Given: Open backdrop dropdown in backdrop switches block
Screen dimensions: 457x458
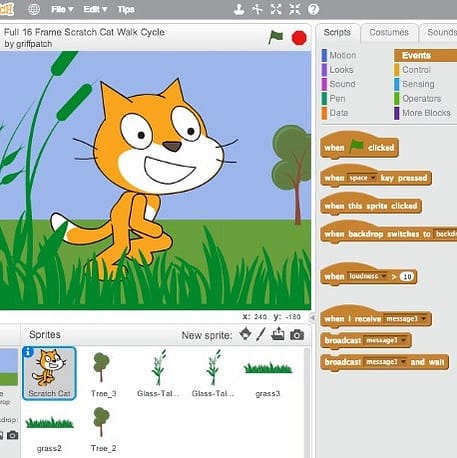Looking at the screenshot, I should (x=445, y=234).
